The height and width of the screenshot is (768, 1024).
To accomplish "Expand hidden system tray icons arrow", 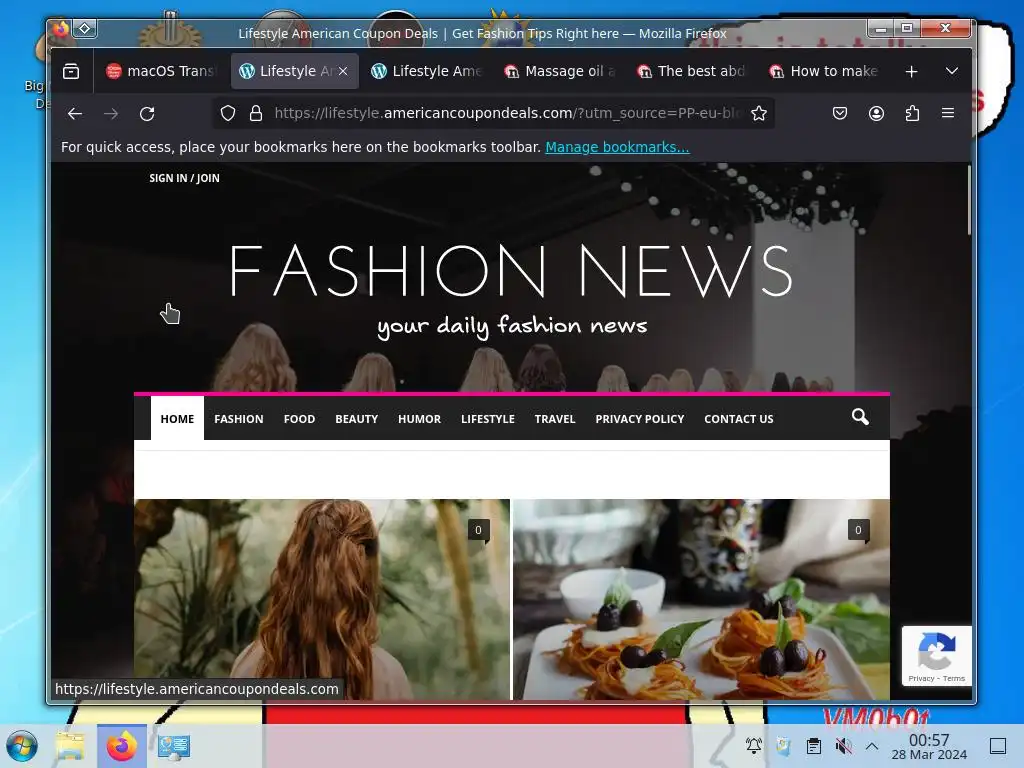I will [872, 746].
